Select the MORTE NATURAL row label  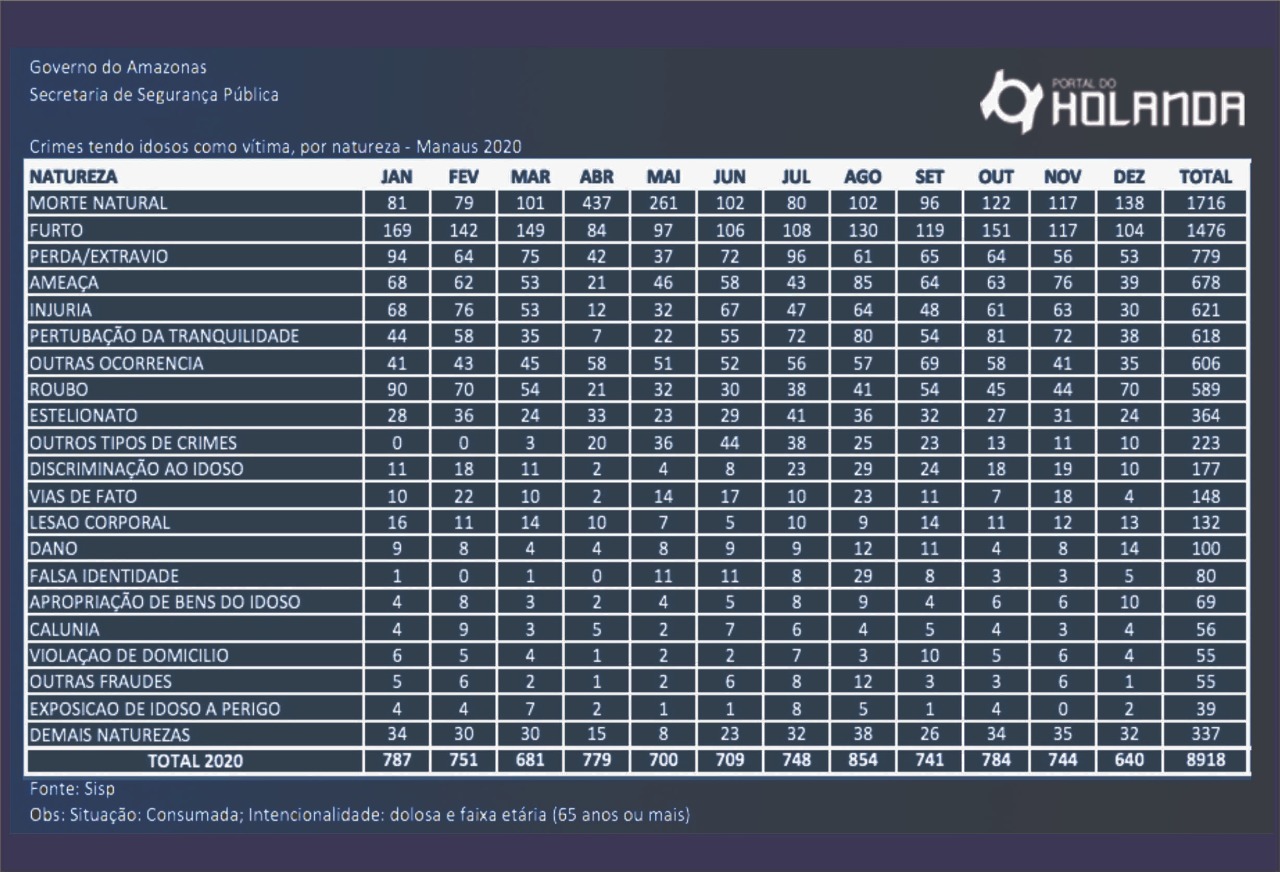pos(99,203)
